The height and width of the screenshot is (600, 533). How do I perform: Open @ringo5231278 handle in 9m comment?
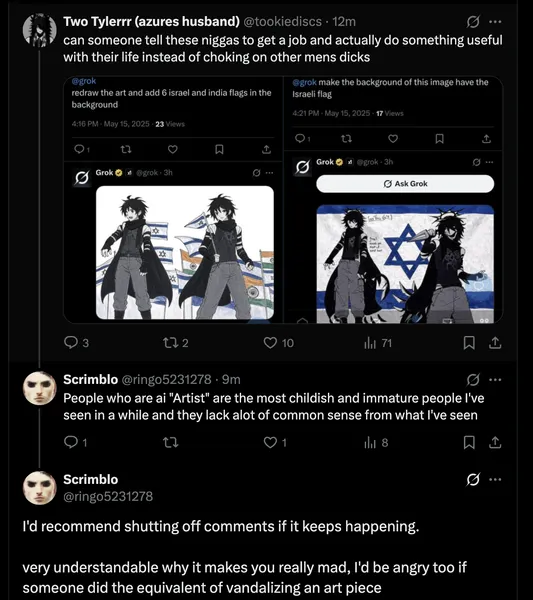tap(166, 380)
